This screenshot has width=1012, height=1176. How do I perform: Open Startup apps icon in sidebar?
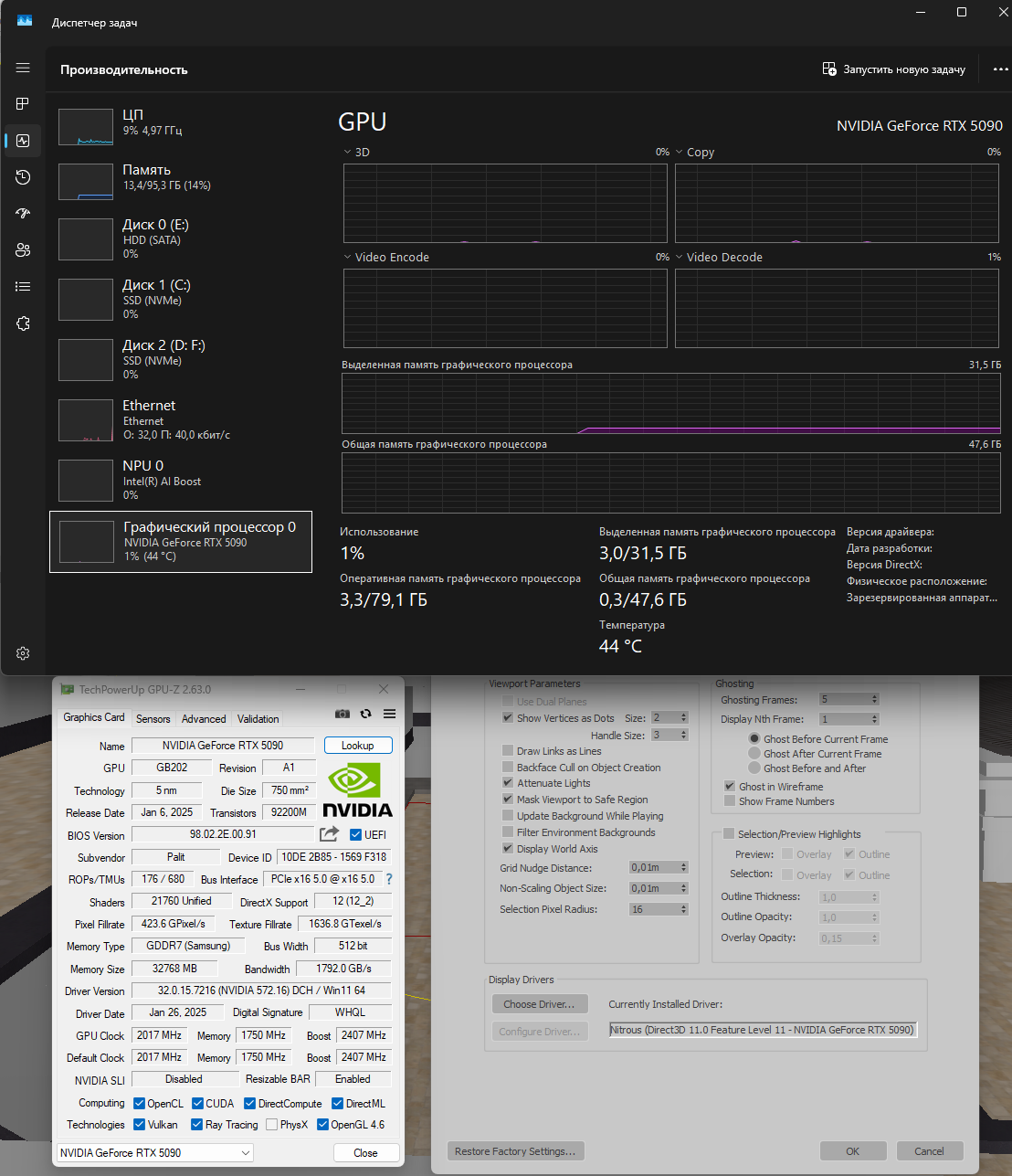(x=23, y=213)
